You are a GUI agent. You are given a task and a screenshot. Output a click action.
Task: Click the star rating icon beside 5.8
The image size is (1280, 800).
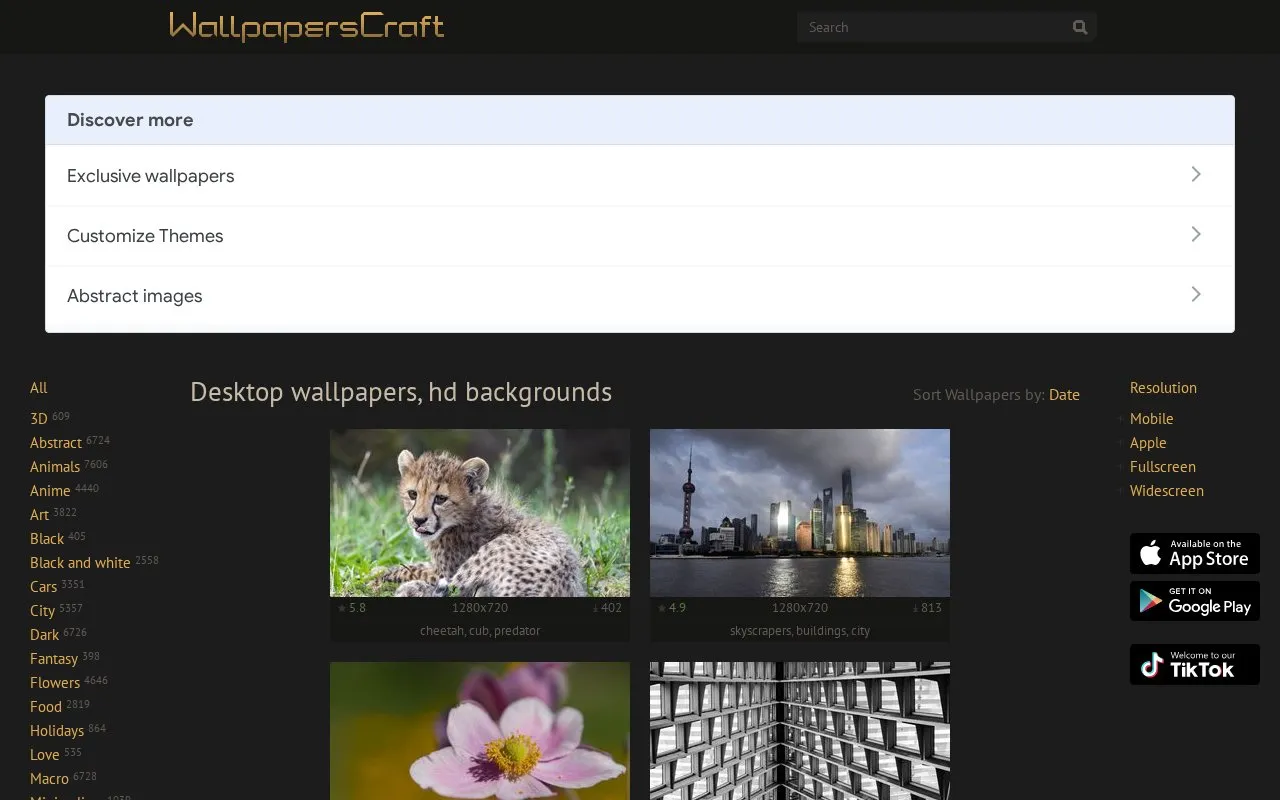(x=342, y=608)
